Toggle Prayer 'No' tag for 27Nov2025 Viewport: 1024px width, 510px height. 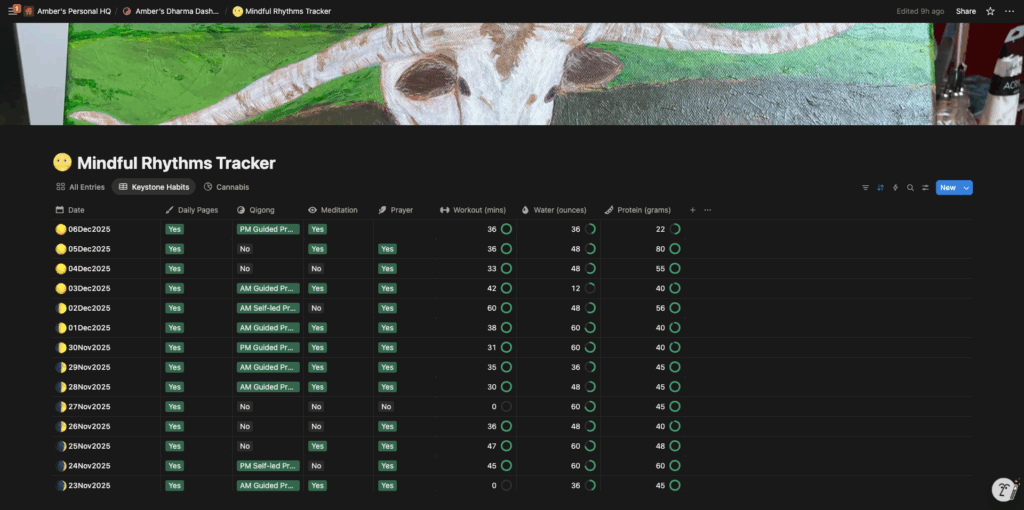(386, 407)
